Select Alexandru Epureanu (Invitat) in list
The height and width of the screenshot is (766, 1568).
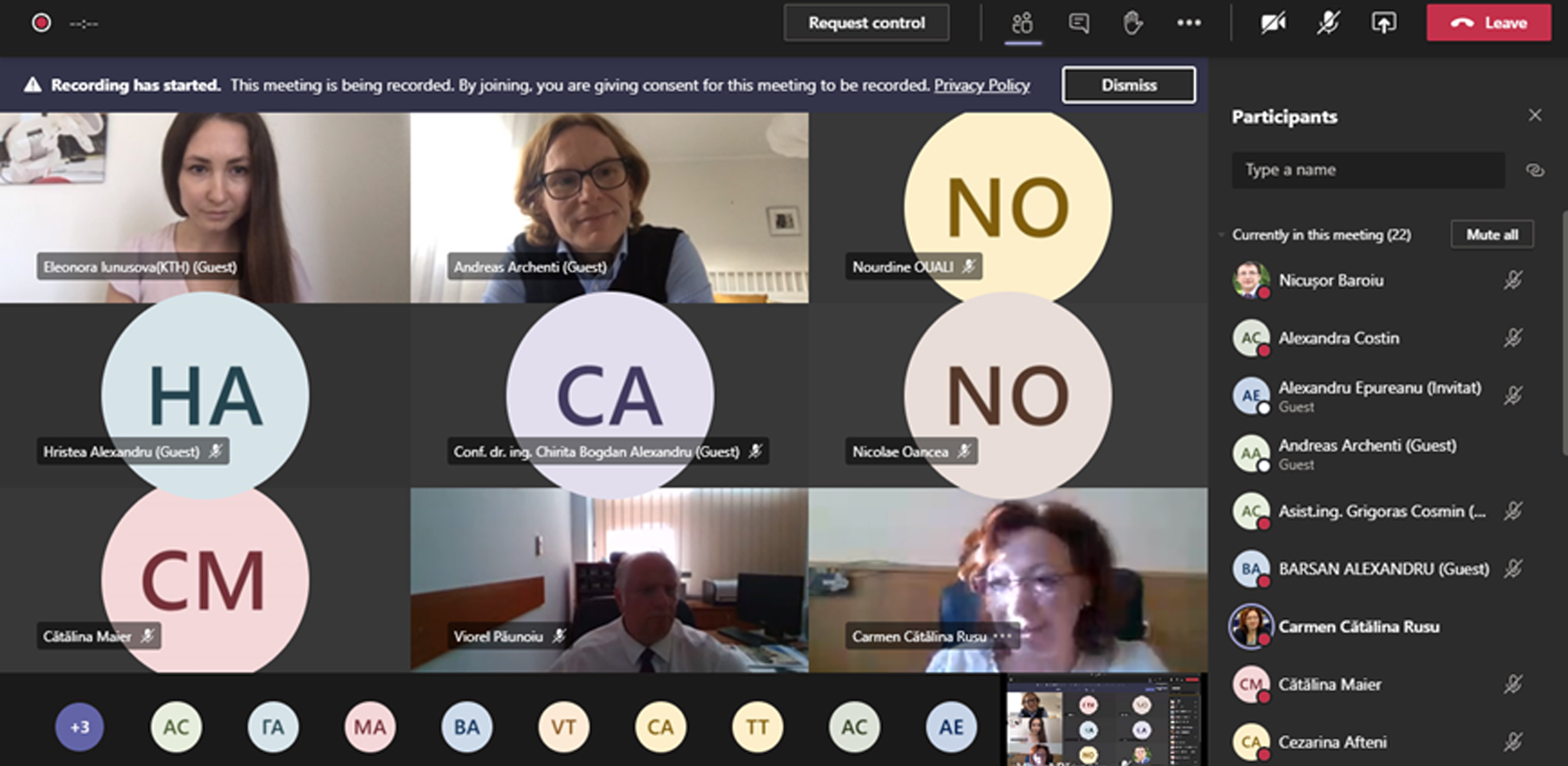tap(1377, 396)
